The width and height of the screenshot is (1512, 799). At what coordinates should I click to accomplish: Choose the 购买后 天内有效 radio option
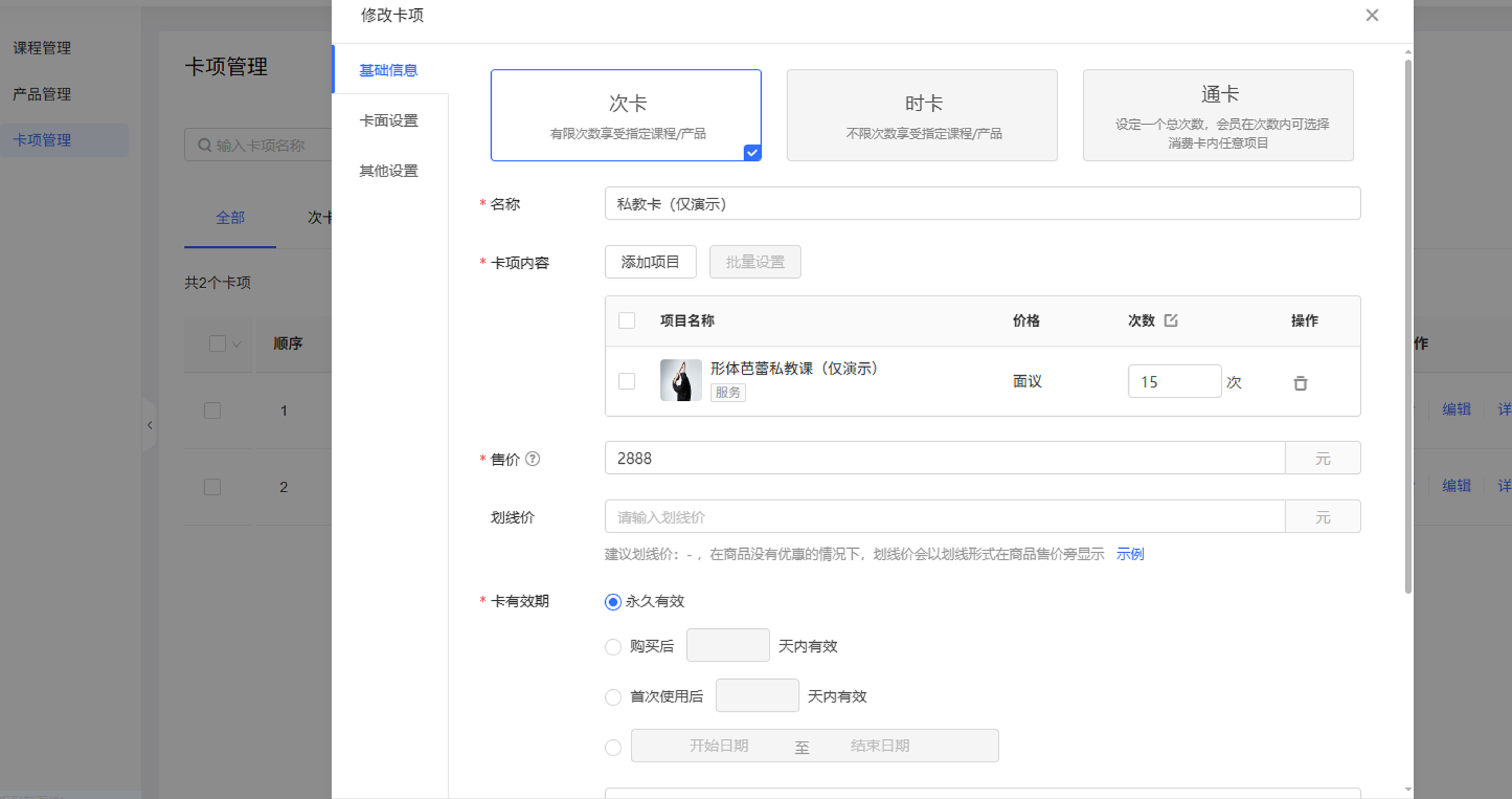[612, 647]
